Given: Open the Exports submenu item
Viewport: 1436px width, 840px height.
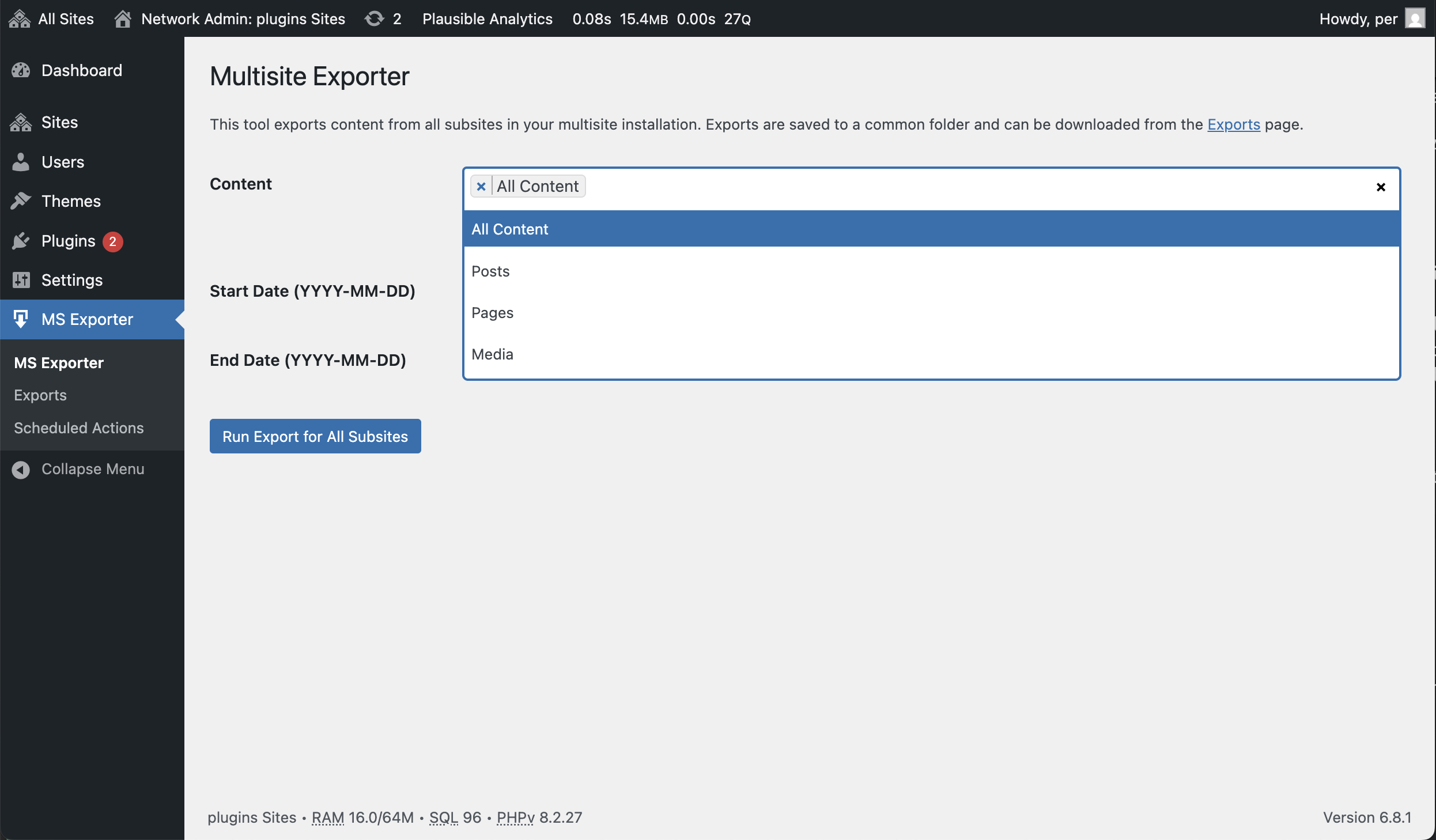Looking at the screenshot, I should click(40, 395).
